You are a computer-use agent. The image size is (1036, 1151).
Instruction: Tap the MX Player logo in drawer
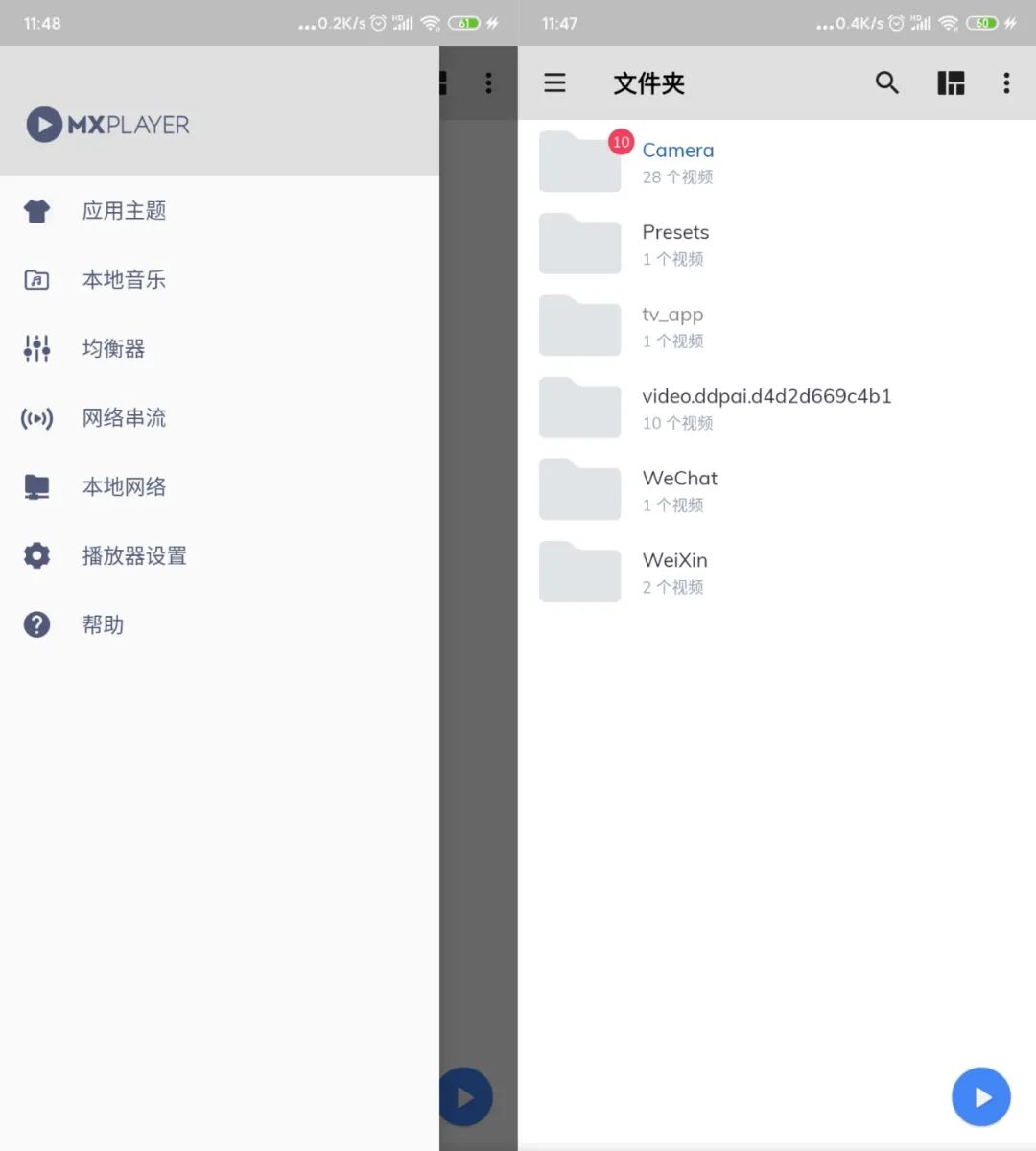pyautogui.click(x=107, y=125)
